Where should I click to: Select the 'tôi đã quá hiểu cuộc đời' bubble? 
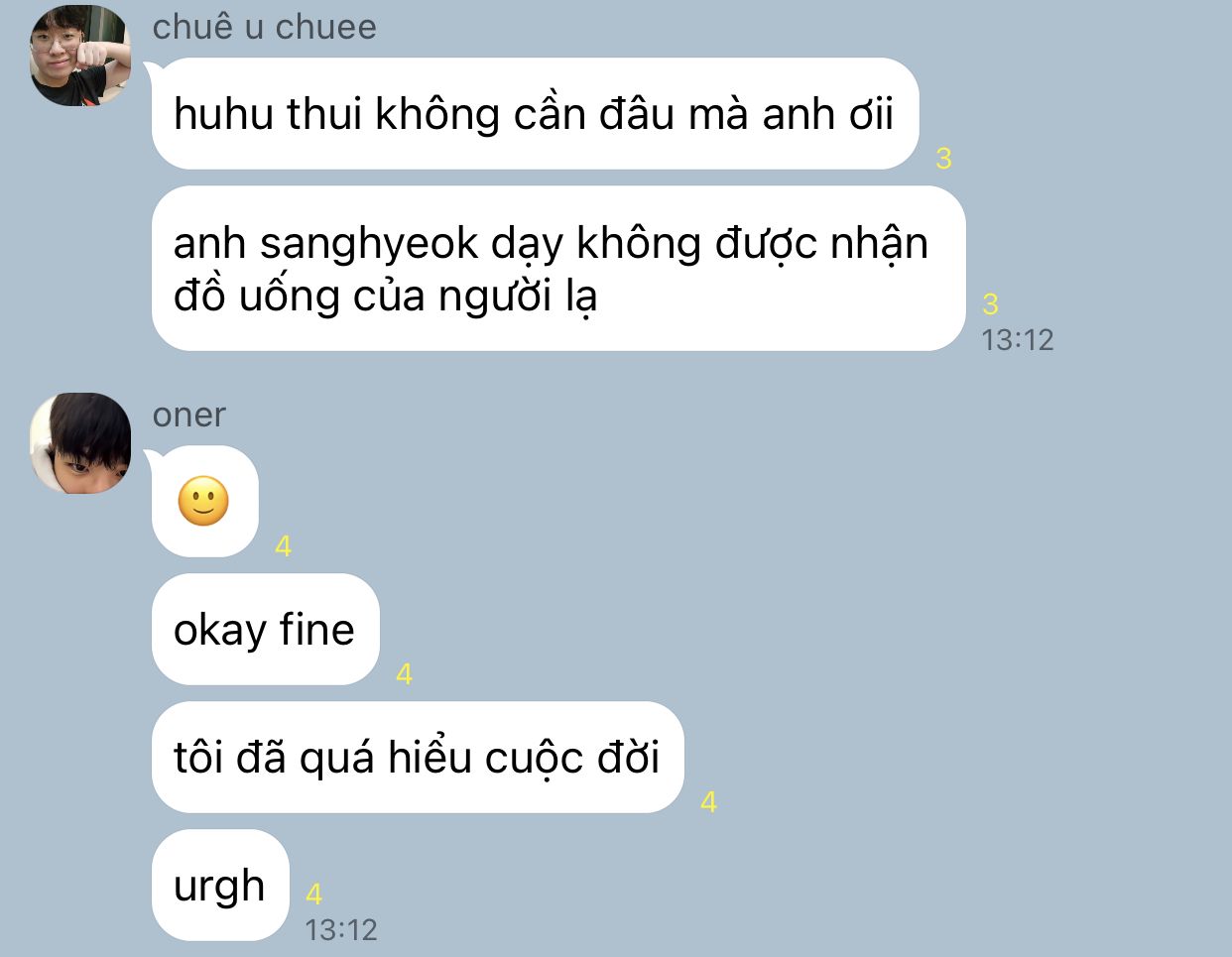pos(418,758)
